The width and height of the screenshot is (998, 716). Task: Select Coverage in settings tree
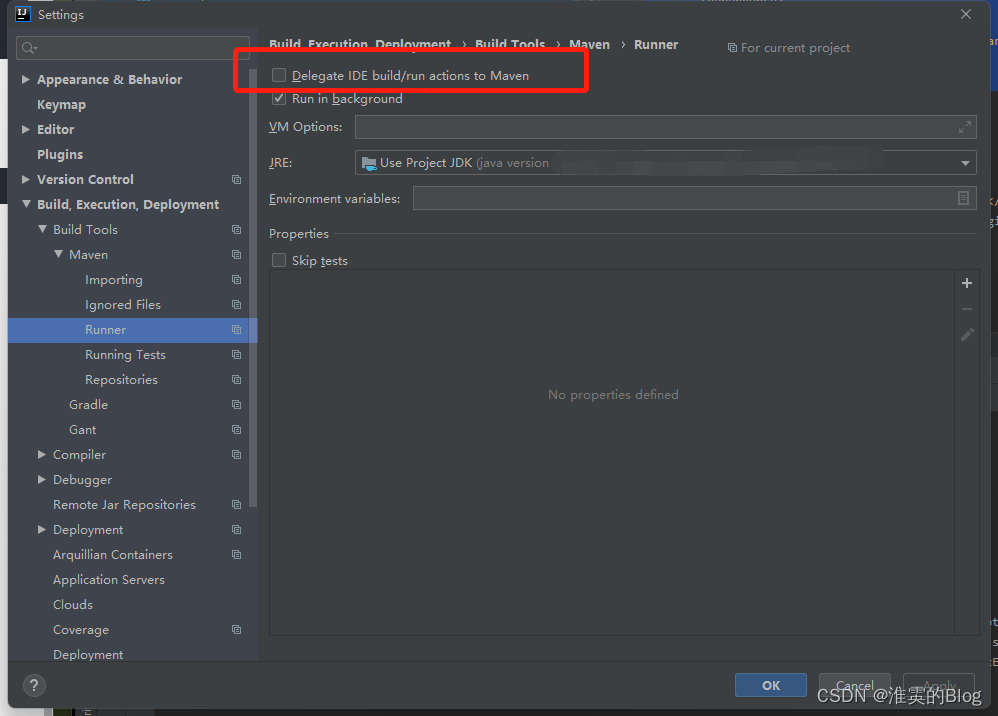coord(81,629)
